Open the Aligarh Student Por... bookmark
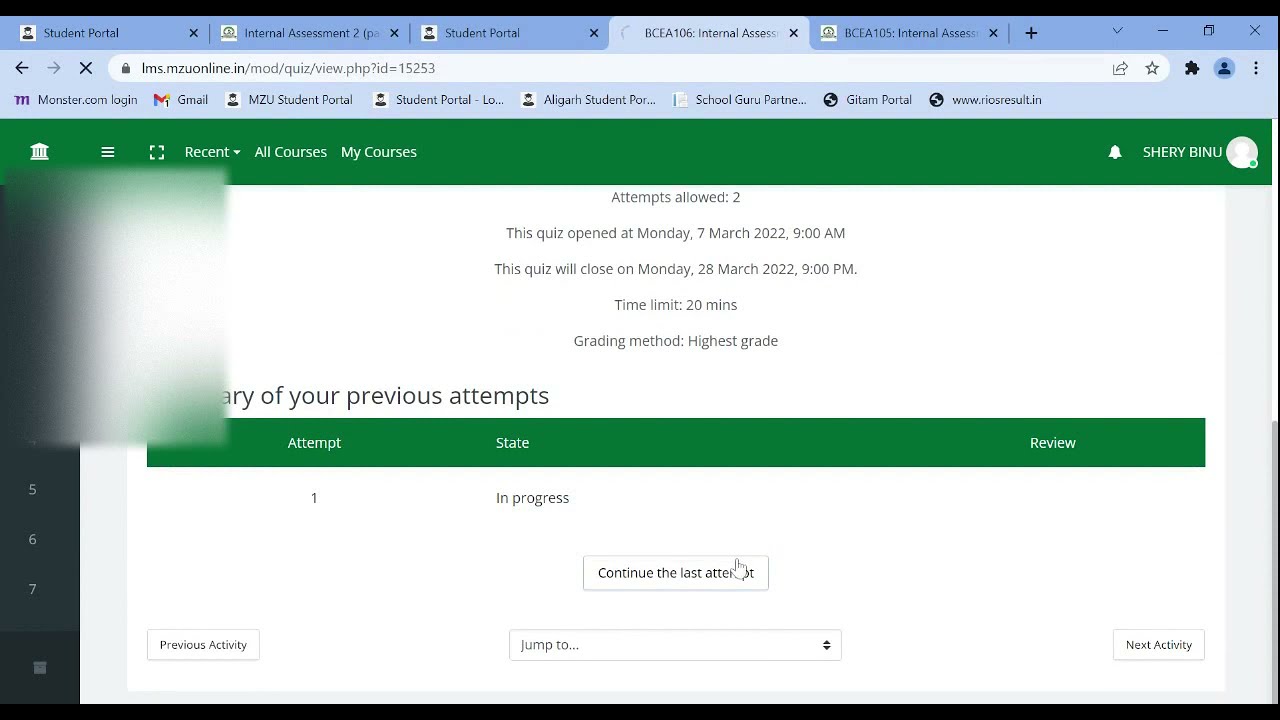The image size is (1280, 720). 589,100
